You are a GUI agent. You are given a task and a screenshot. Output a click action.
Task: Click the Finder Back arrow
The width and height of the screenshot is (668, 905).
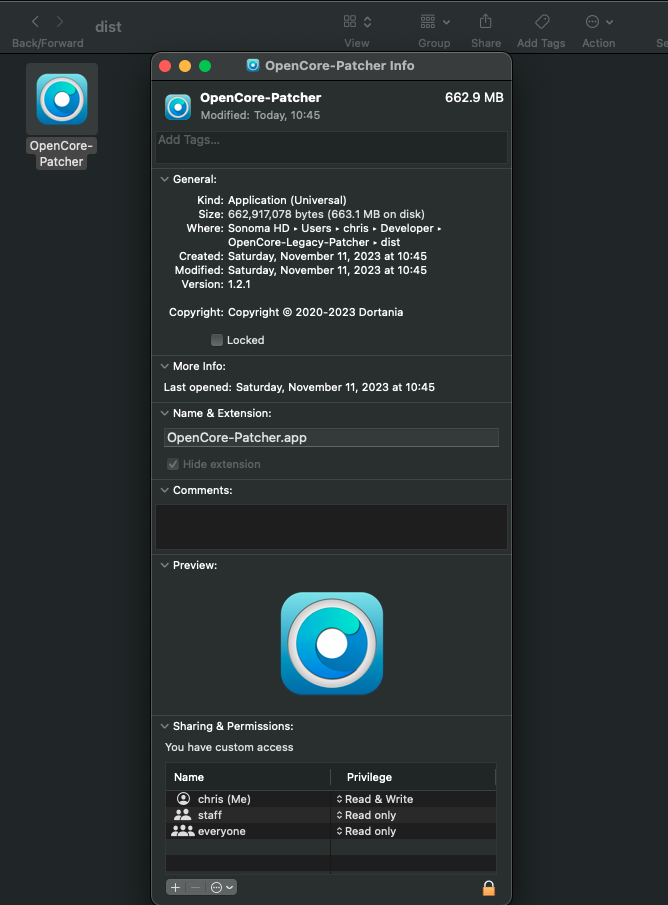pos(35,22)
